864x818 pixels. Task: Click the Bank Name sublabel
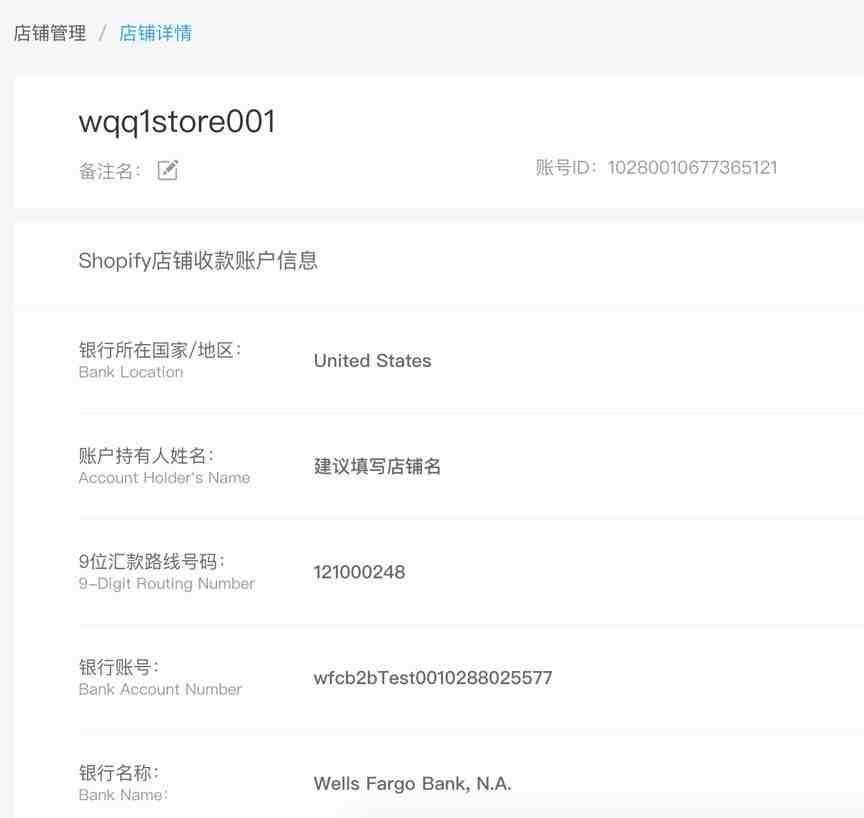(x=123, y=795)
